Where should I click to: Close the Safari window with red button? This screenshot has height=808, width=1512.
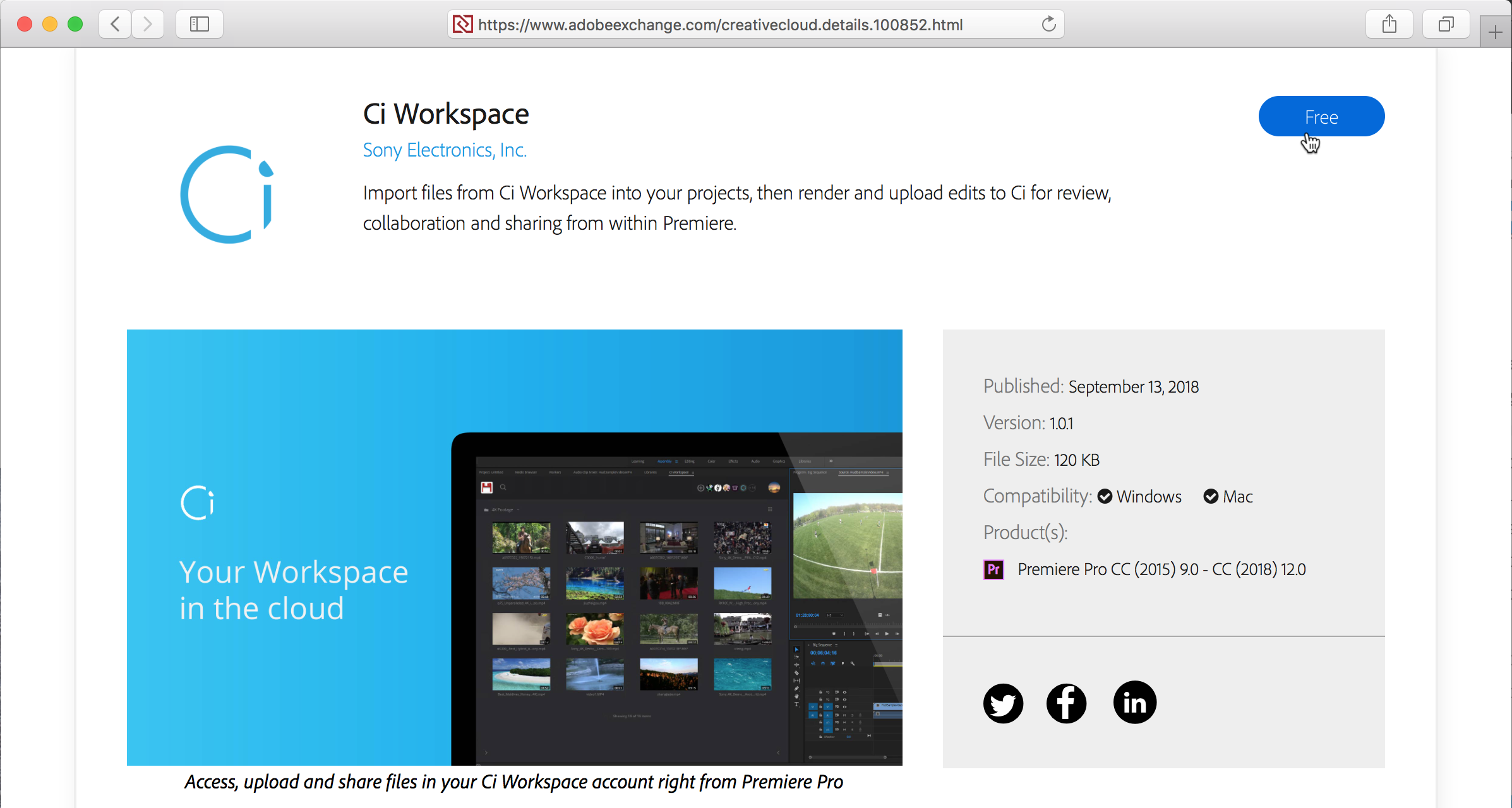click(25, 25)
